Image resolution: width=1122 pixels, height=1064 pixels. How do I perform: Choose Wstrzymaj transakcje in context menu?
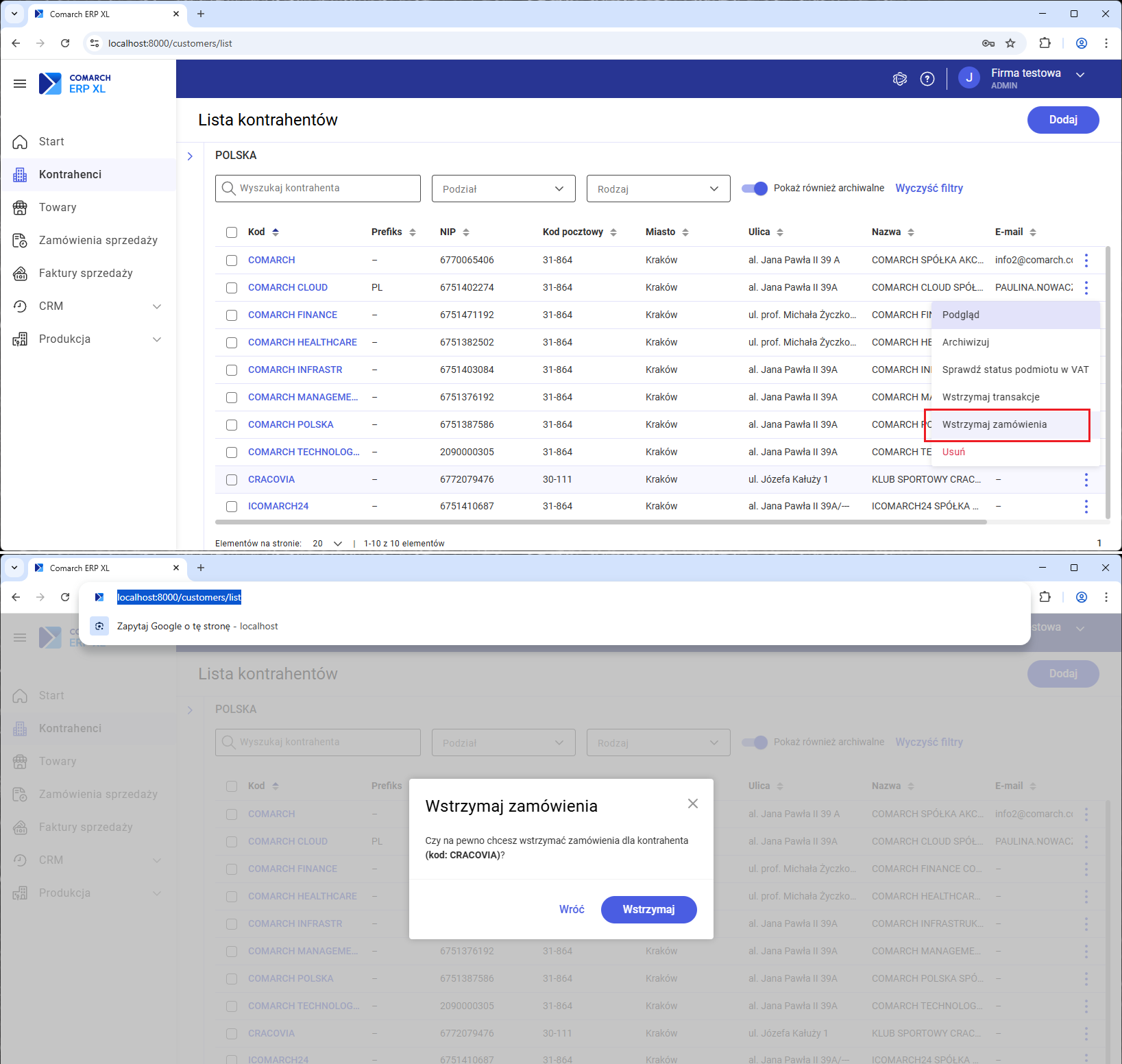pos(990,397)
